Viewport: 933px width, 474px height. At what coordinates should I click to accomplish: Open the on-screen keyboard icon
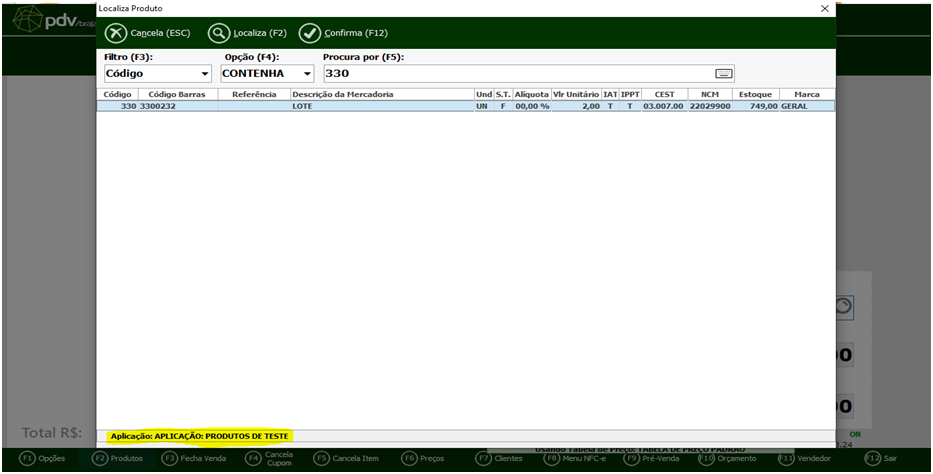coord(724,73)
